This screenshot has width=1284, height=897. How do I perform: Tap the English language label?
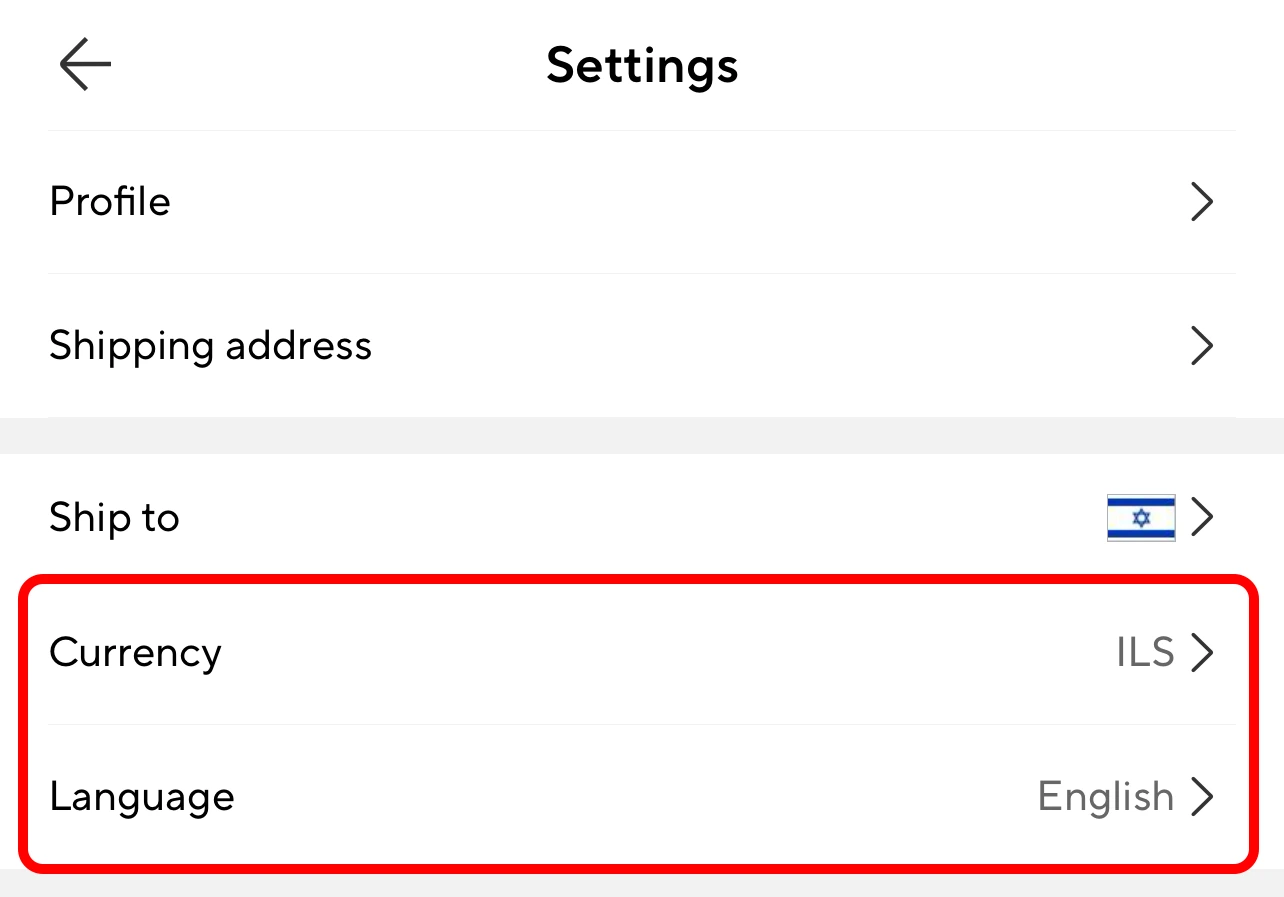pos(1105,797)
